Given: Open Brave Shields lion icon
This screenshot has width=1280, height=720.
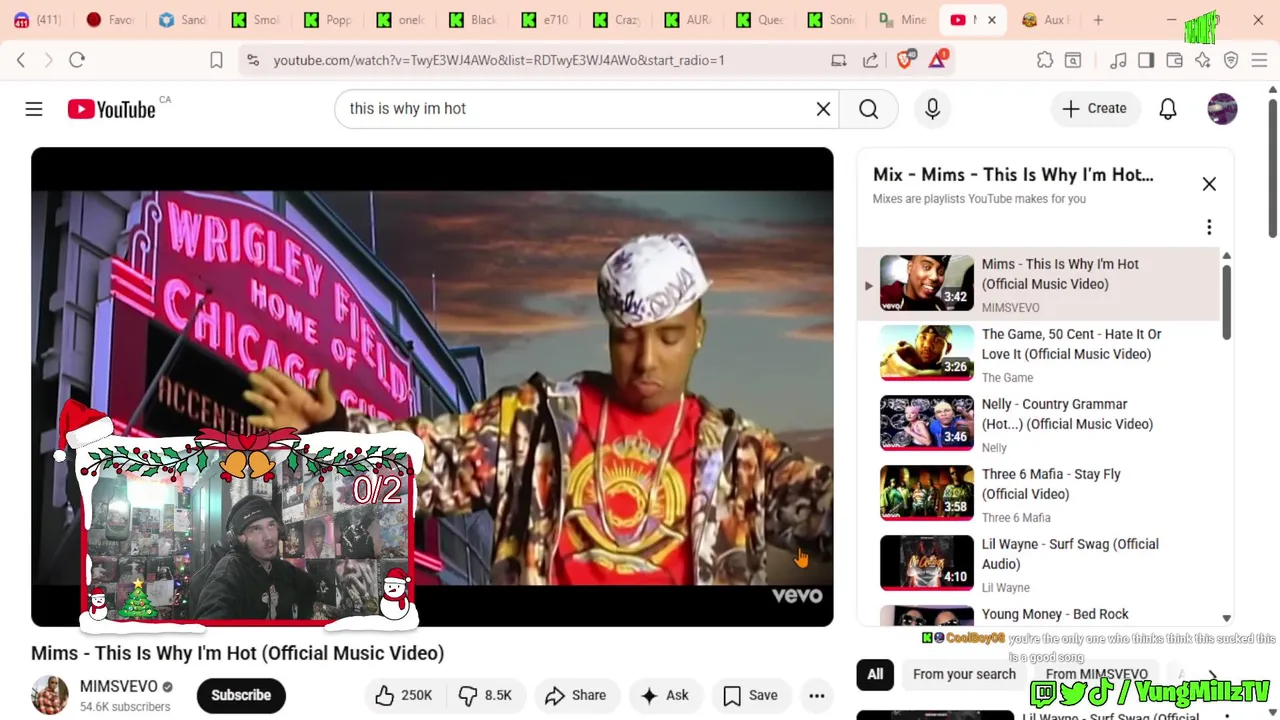Looking at the screenshot, I should tap(905, 60).
